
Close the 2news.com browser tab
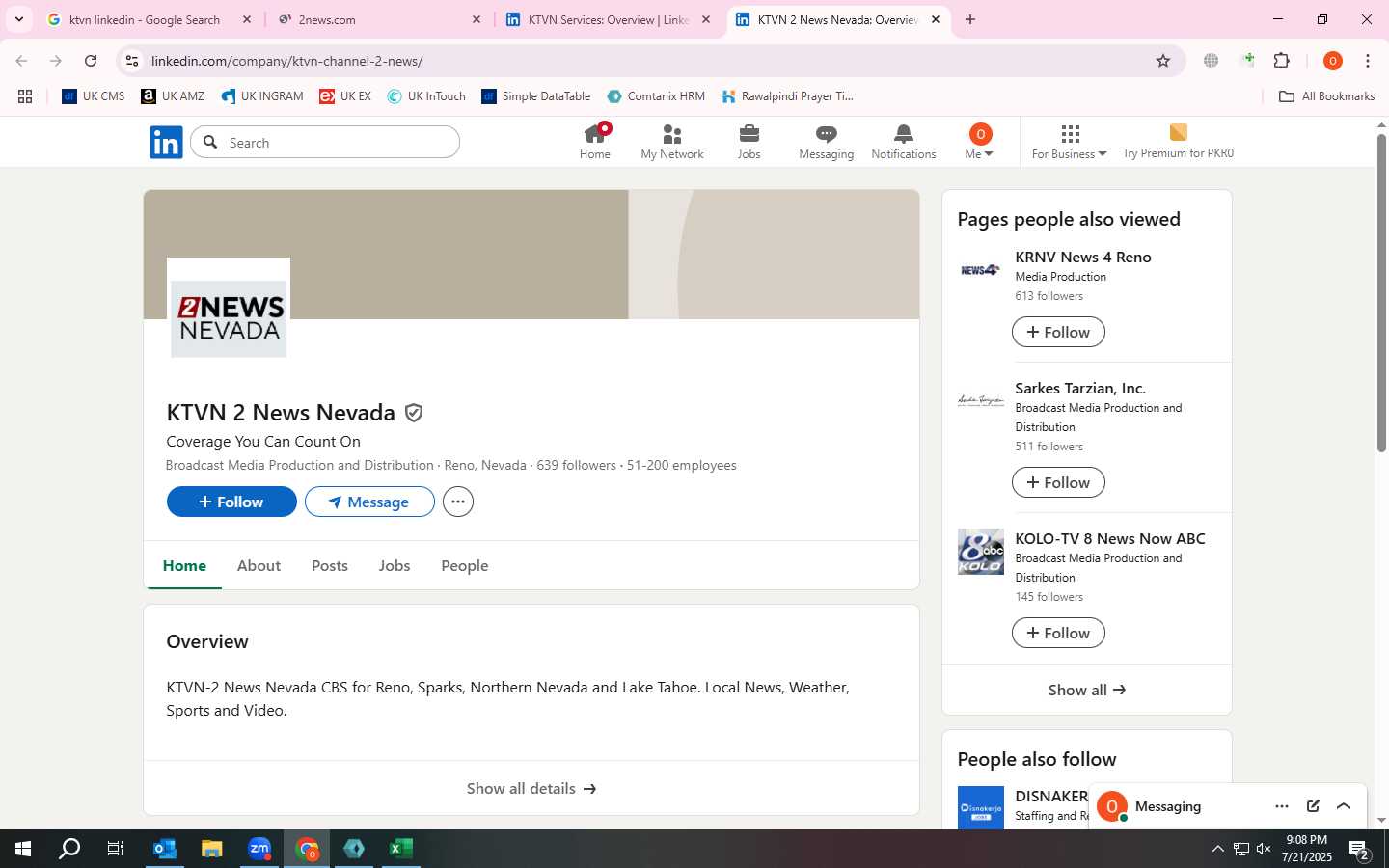point(477,19)
